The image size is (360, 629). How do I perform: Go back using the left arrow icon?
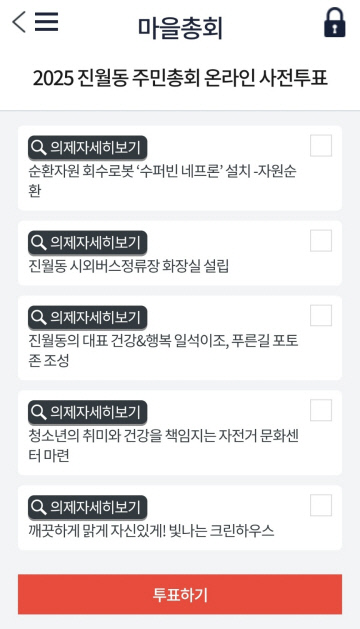point(19,22)
